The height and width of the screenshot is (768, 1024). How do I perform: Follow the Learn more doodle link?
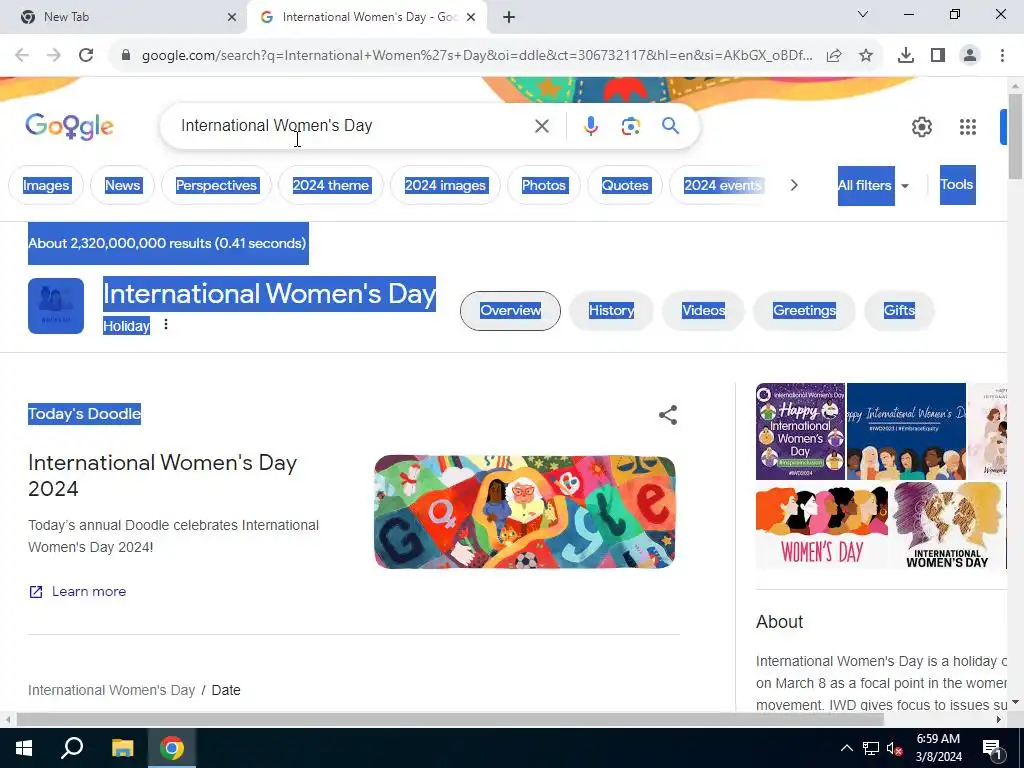pyautogui.click(x=77, y=592)
